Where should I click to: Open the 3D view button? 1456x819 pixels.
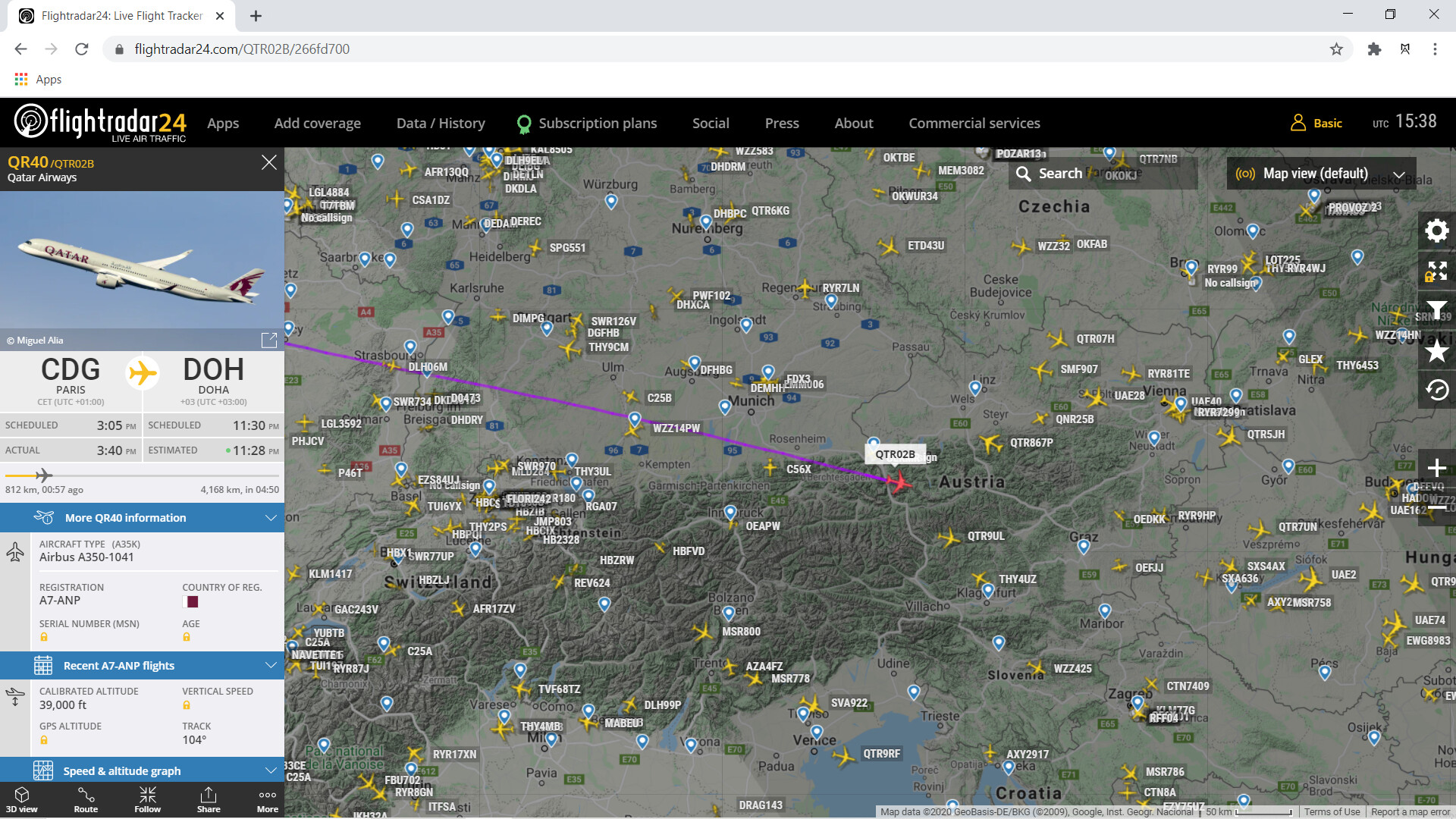21,799
